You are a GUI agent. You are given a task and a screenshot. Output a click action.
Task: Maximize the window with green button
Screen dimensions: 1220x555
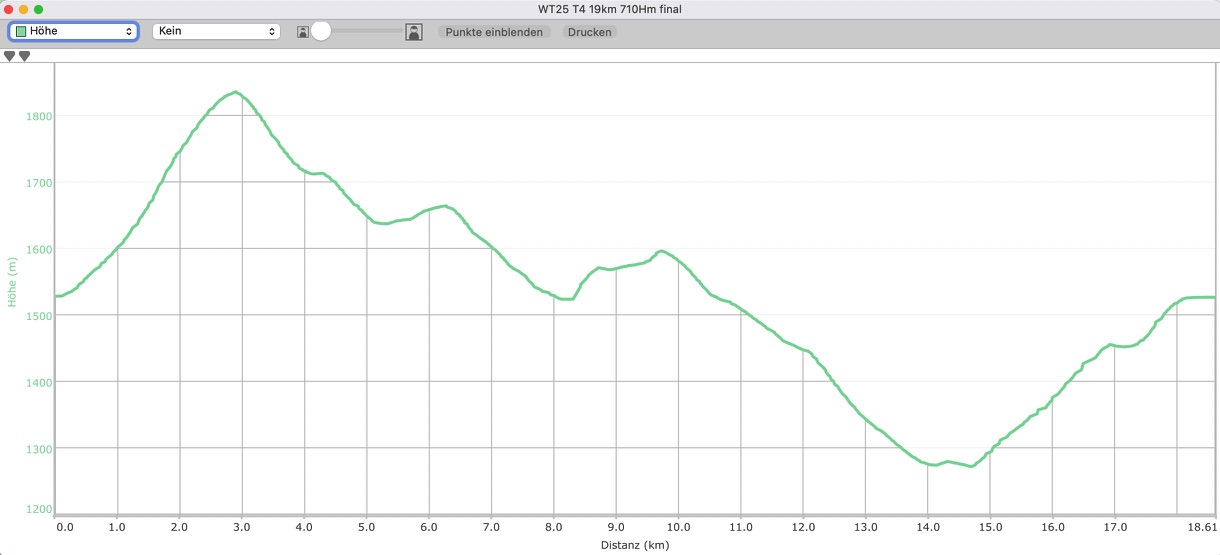click(x=39, y=9)
